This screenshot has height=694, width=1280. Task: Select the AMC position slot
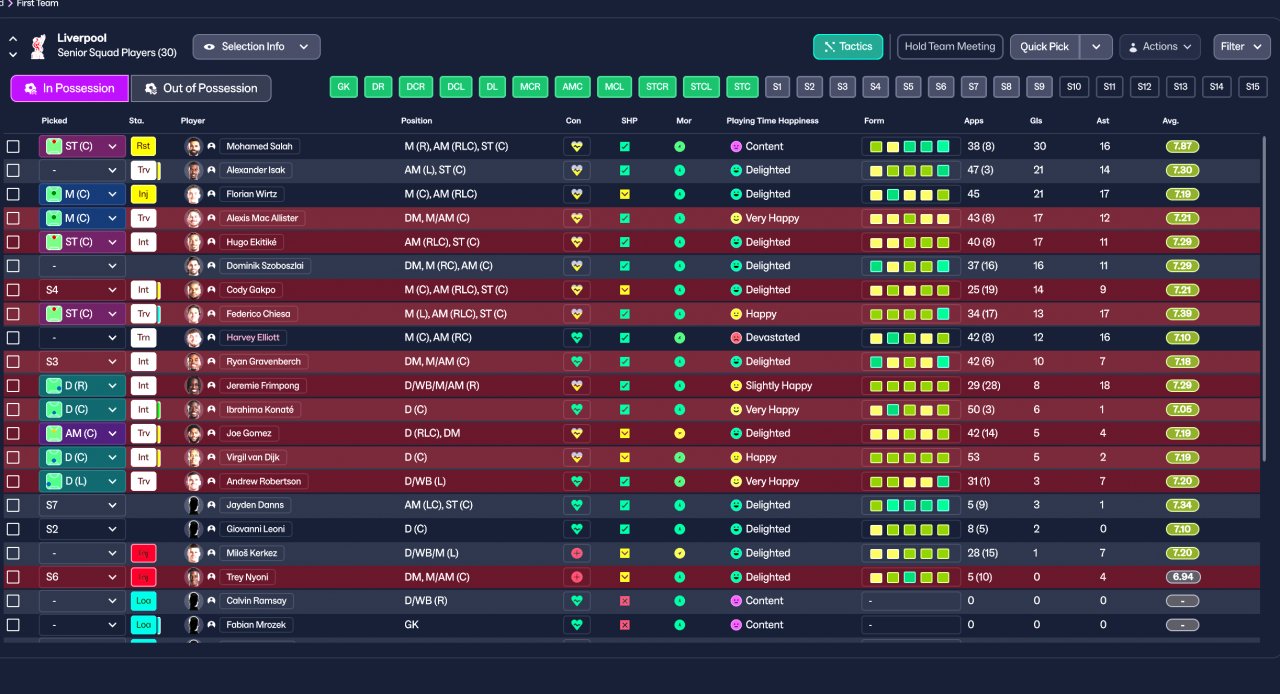[x=572, y=87]
